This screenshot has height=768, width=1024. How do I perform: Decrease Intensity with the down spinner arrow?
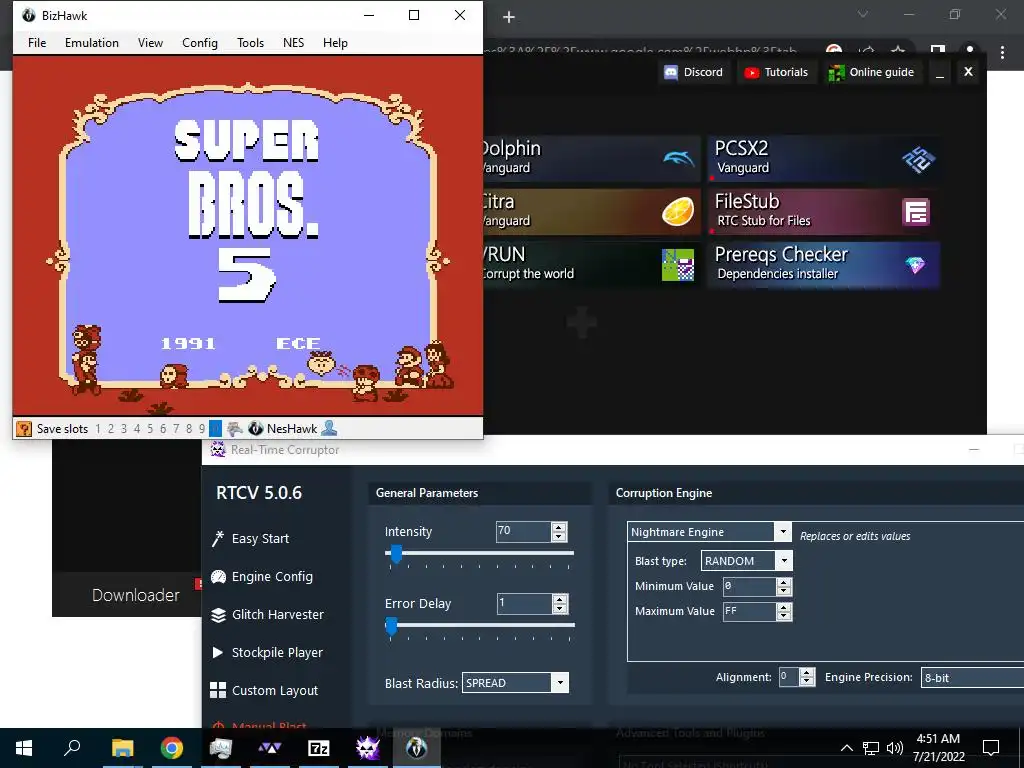559,537
